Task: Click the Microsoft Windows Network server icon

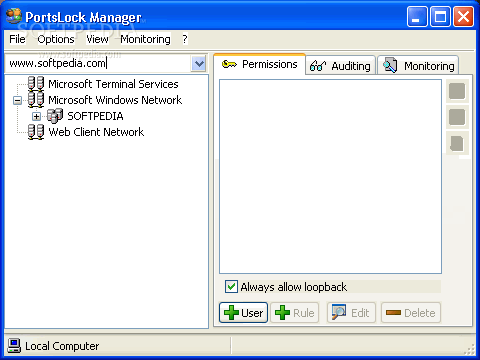Action: pos(36,100)
